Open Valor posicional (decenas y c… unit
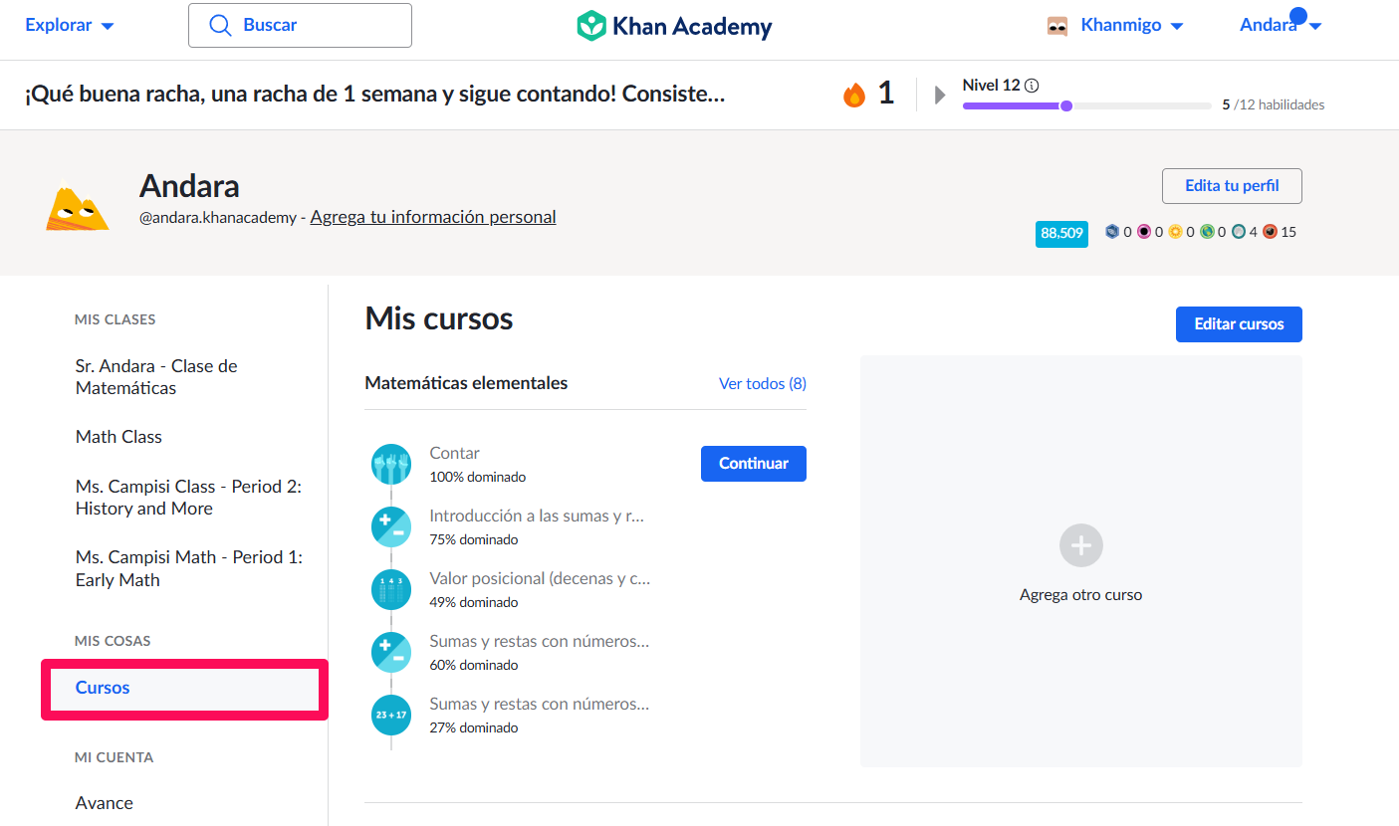The height and width of the screenshot is (826, 1399). [x=540, y=578]
